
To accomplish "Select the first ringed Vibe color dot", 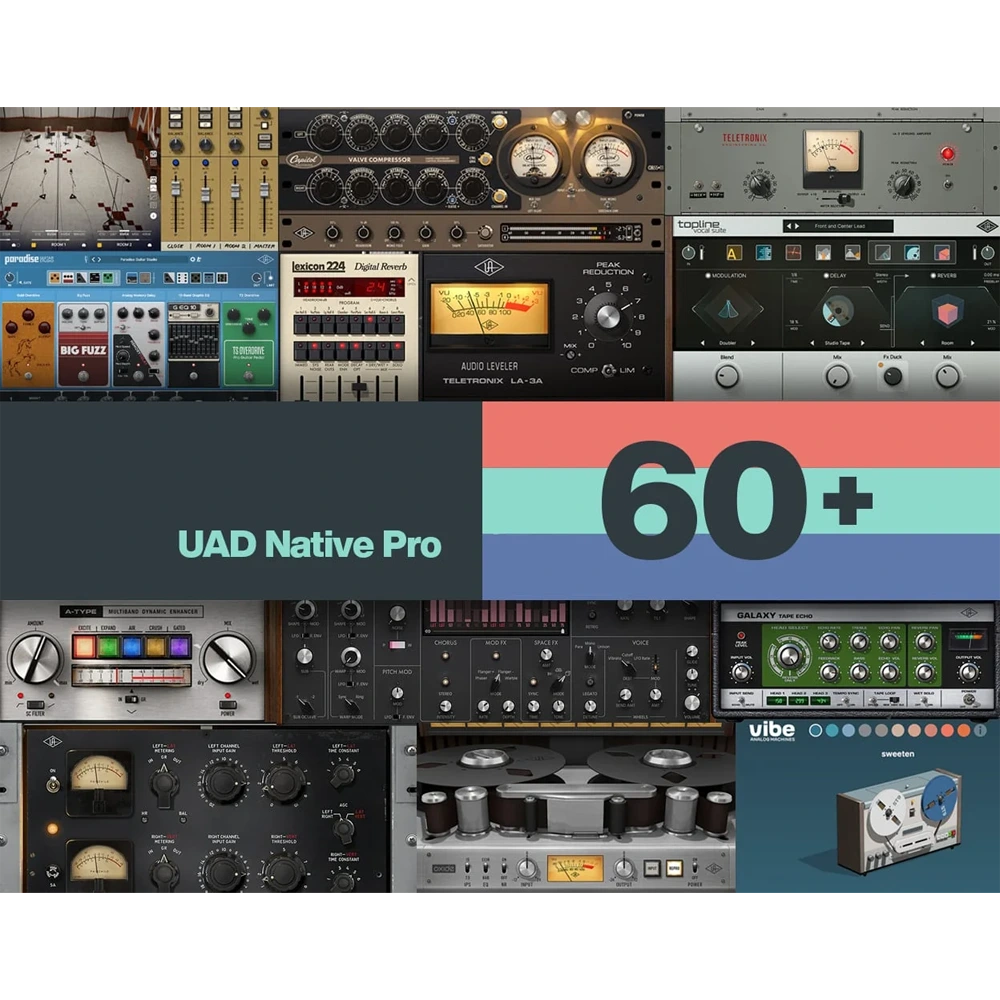I will pos(815,730).
